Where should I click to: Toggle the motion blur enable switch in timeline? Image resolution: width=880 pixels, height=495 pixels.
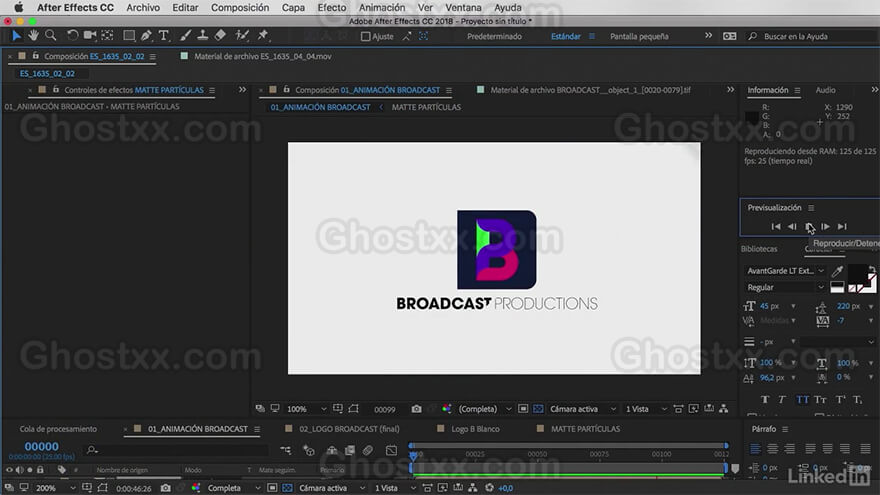pos(368,450)
